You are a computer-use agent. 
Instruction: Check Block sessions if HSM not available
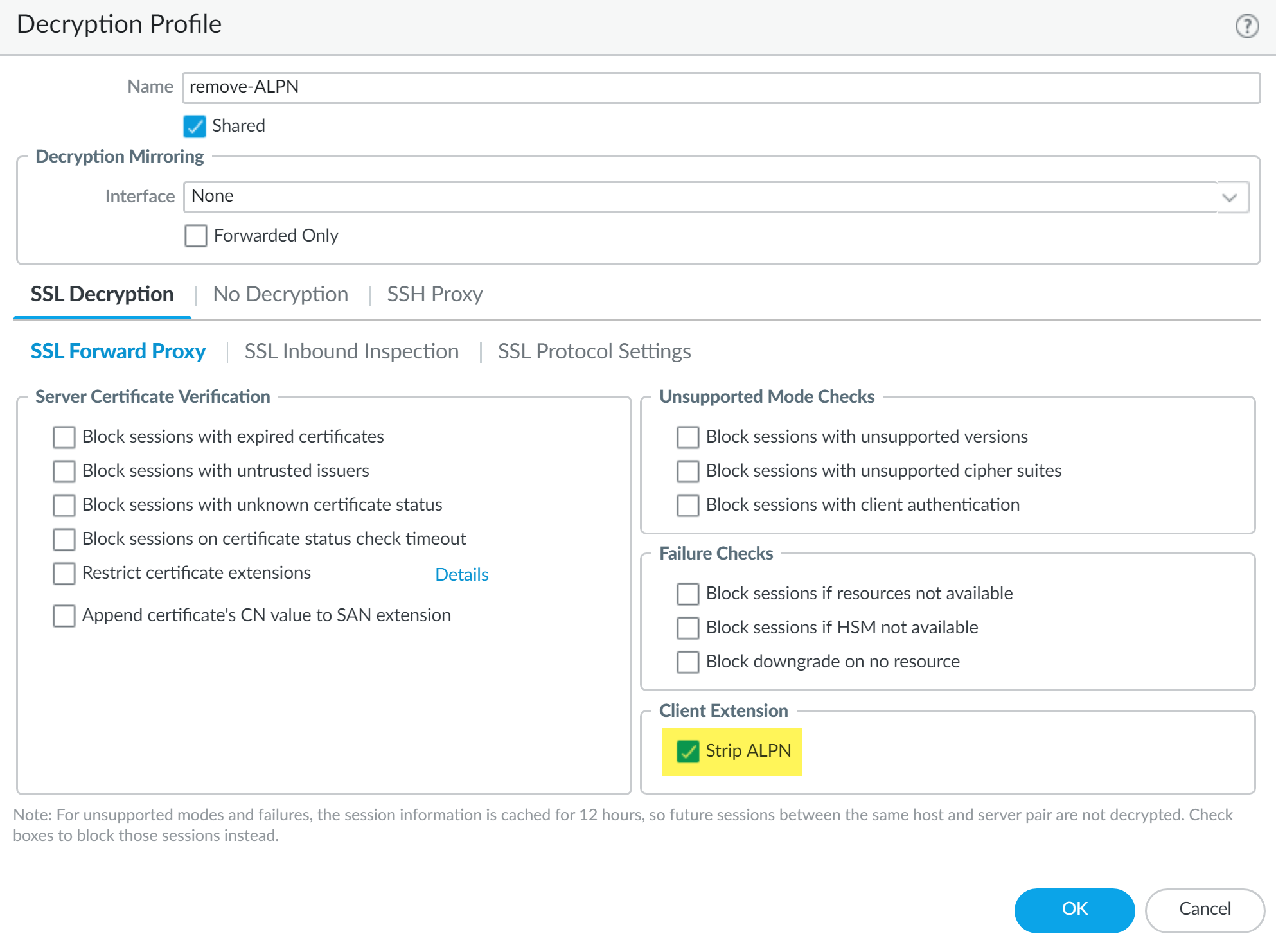coord(687,628)
